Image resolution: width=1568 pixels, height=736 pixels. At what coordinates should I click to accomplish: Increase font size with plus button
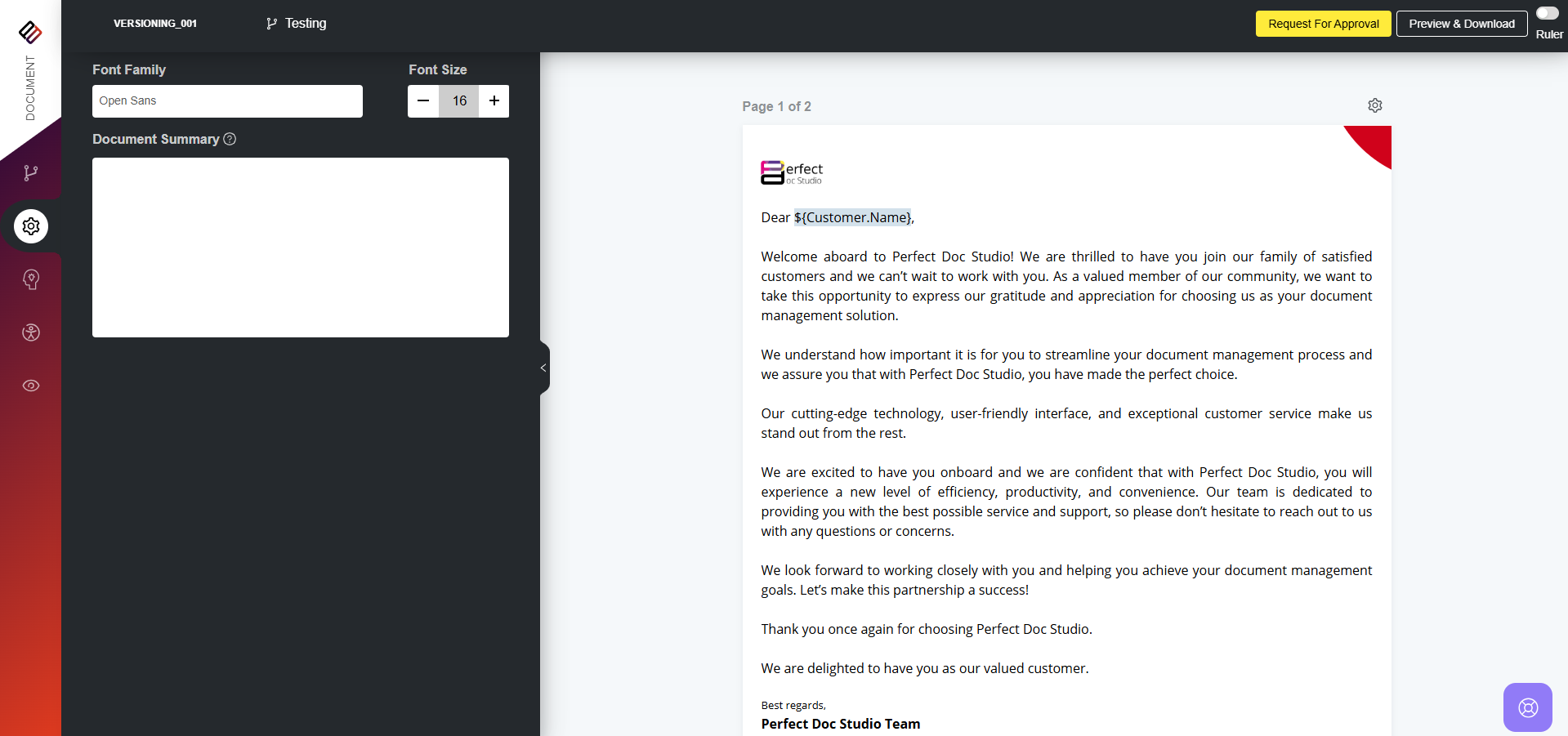click(494, 101)
